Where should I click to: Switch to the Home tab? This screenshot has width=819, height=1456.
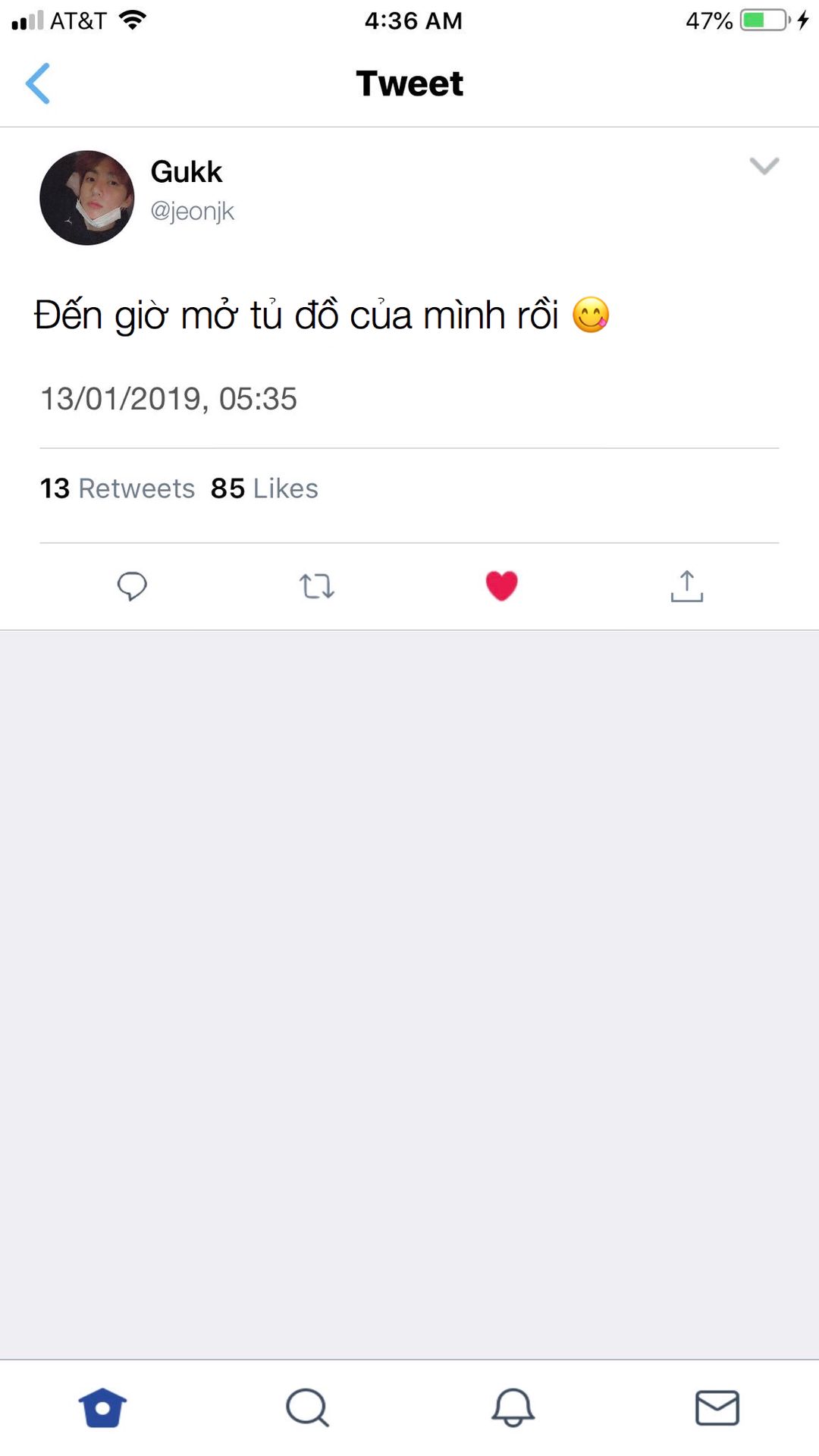click(x=102, y=1408)
